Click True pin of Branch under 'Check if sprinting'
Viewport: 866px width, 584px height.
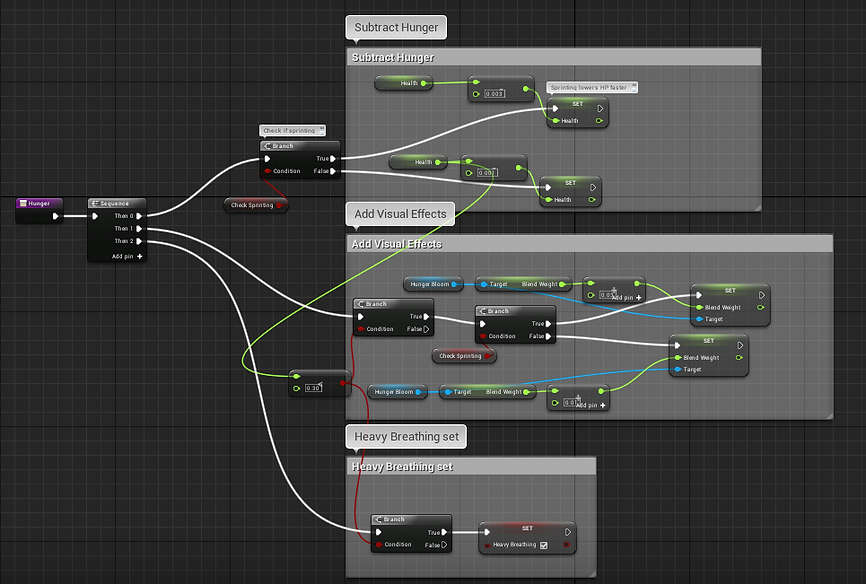click(x=332, y=159)
